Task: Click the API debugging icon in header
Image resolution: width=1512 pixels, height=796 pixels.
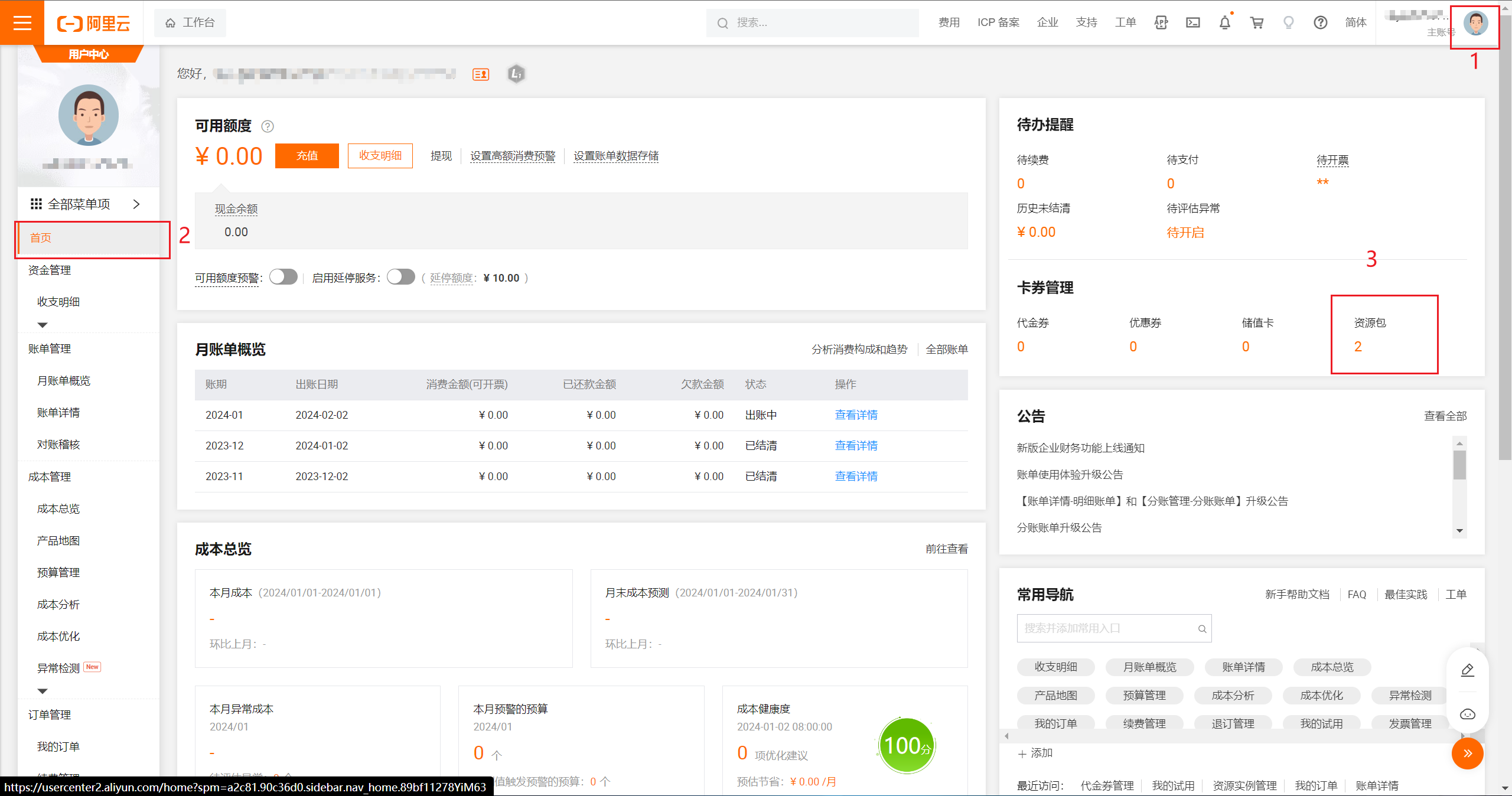Action: pyautogui.click(x=1161, y=22)
